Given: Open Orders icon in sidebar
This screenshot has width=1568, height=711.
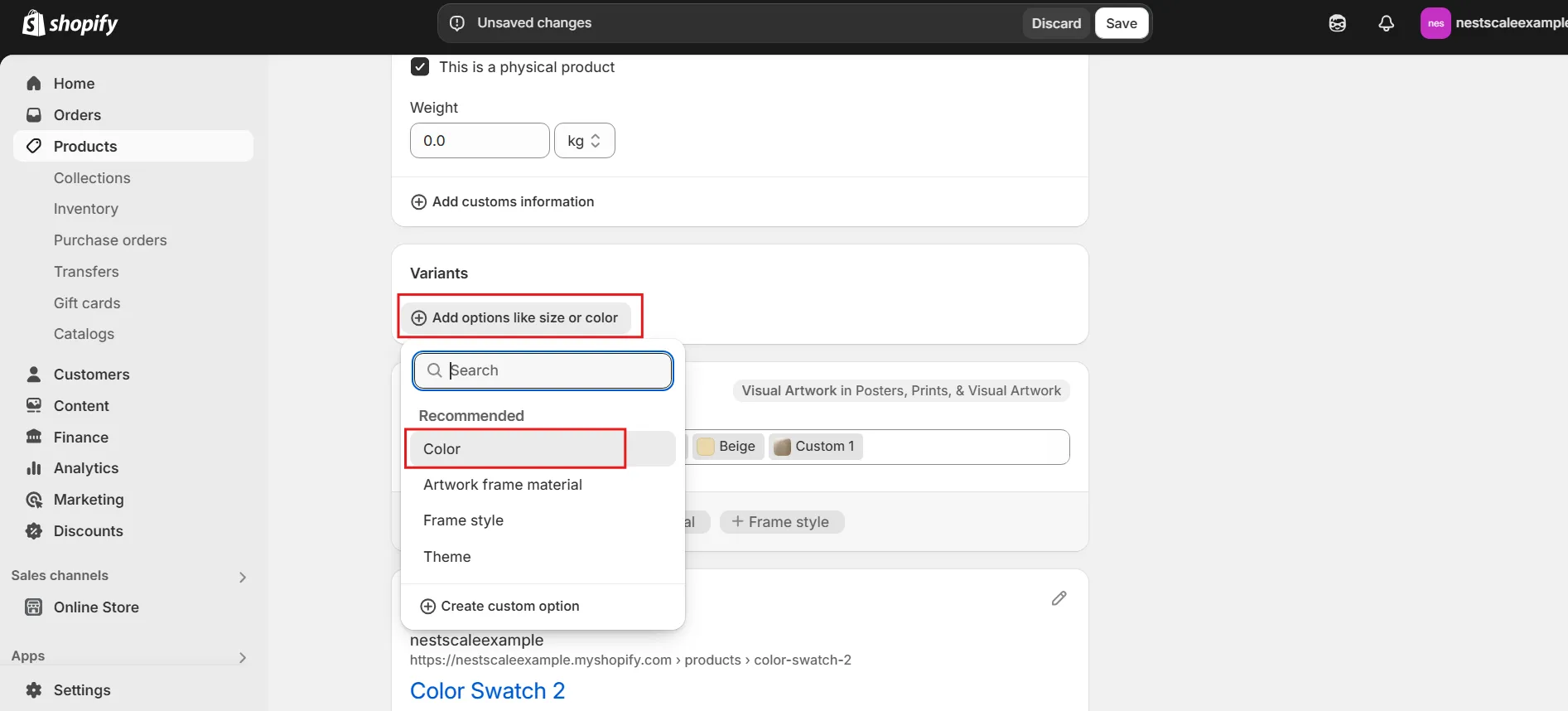Looking at the screenshot, I should pos(34,115).
